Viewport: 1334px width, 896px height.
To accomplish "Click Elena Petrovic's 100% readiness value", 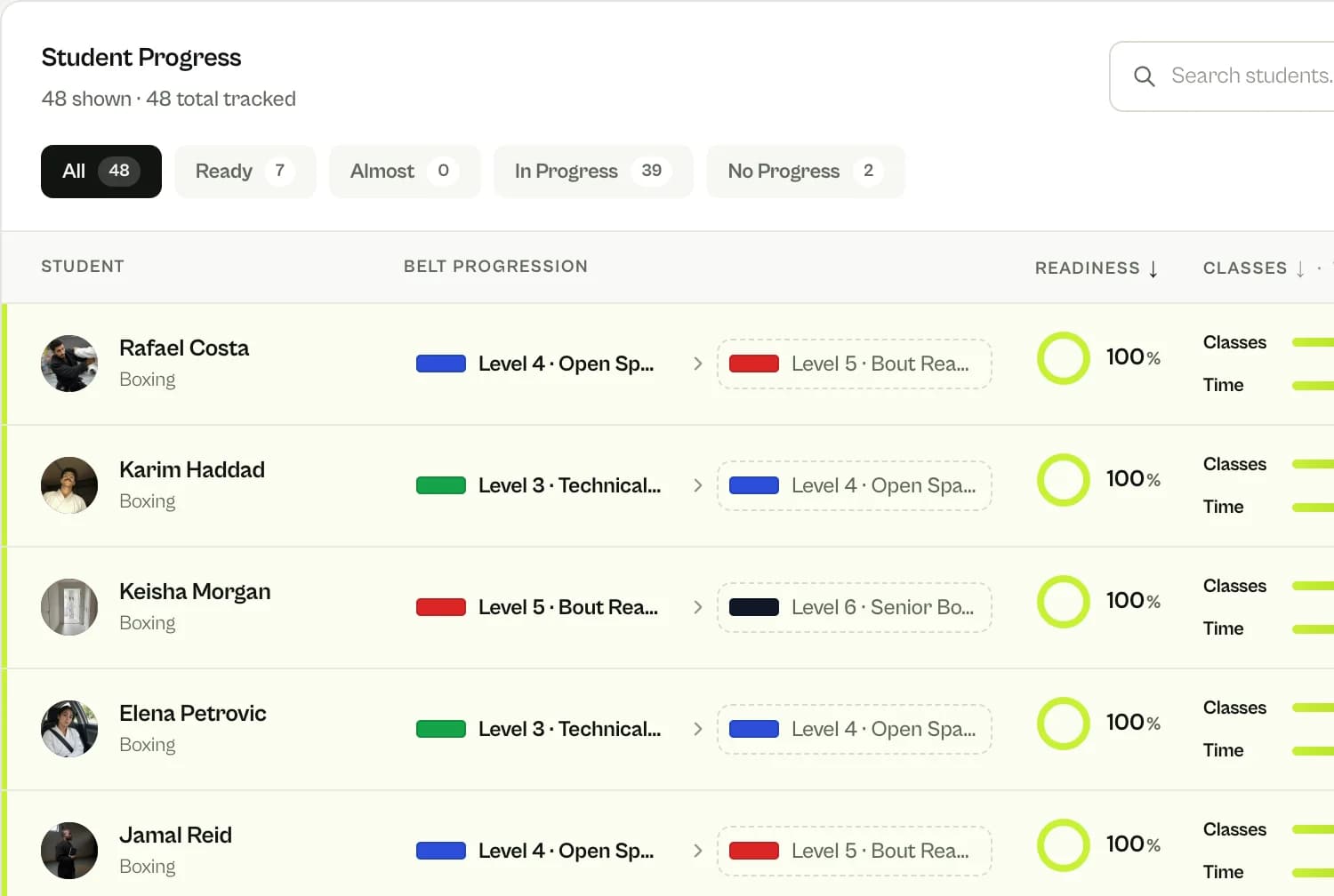I will [1133, 722].
